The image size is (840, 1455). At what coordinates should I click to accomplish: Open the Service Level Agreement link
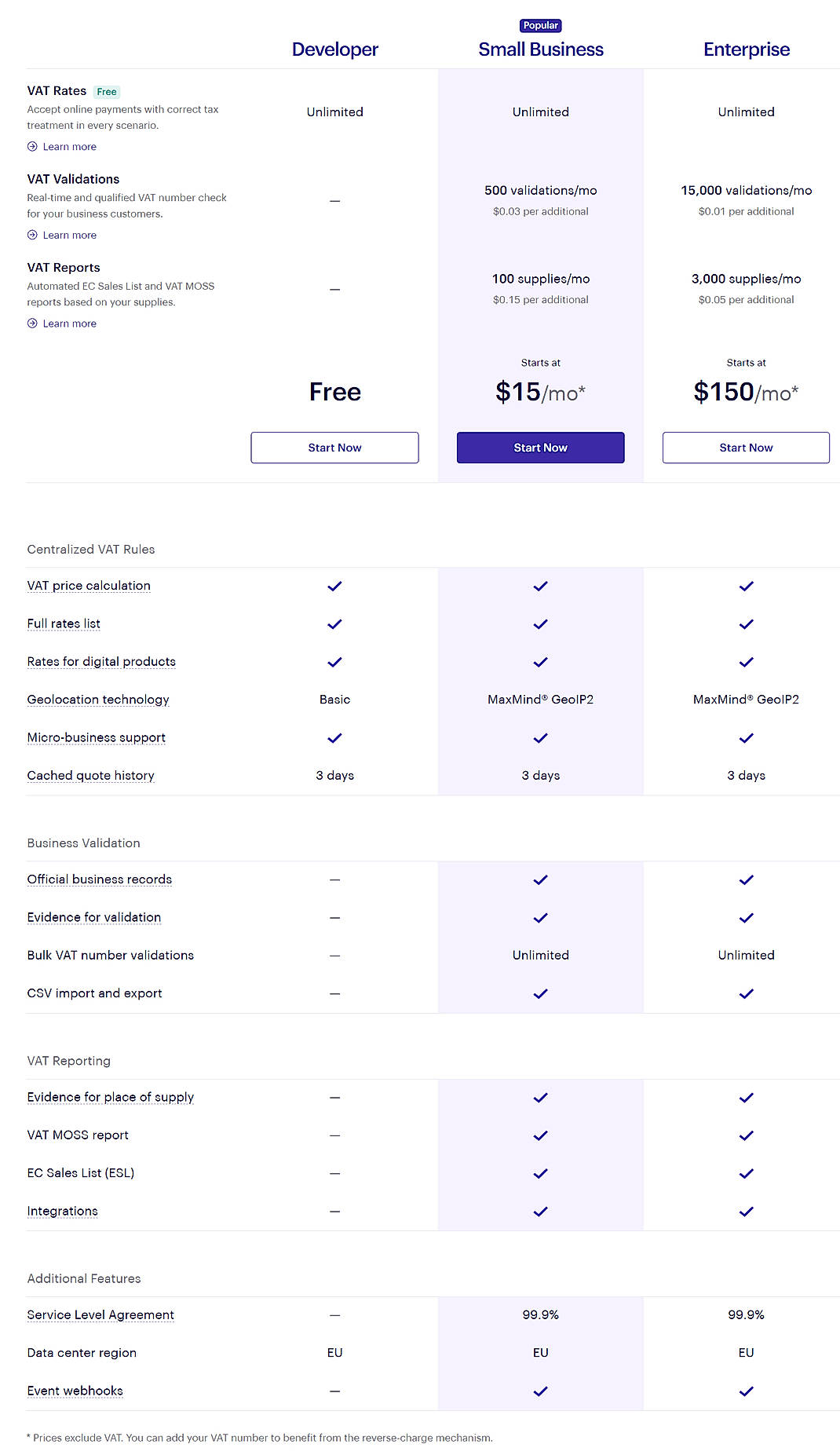click(x=100, y=1314)
